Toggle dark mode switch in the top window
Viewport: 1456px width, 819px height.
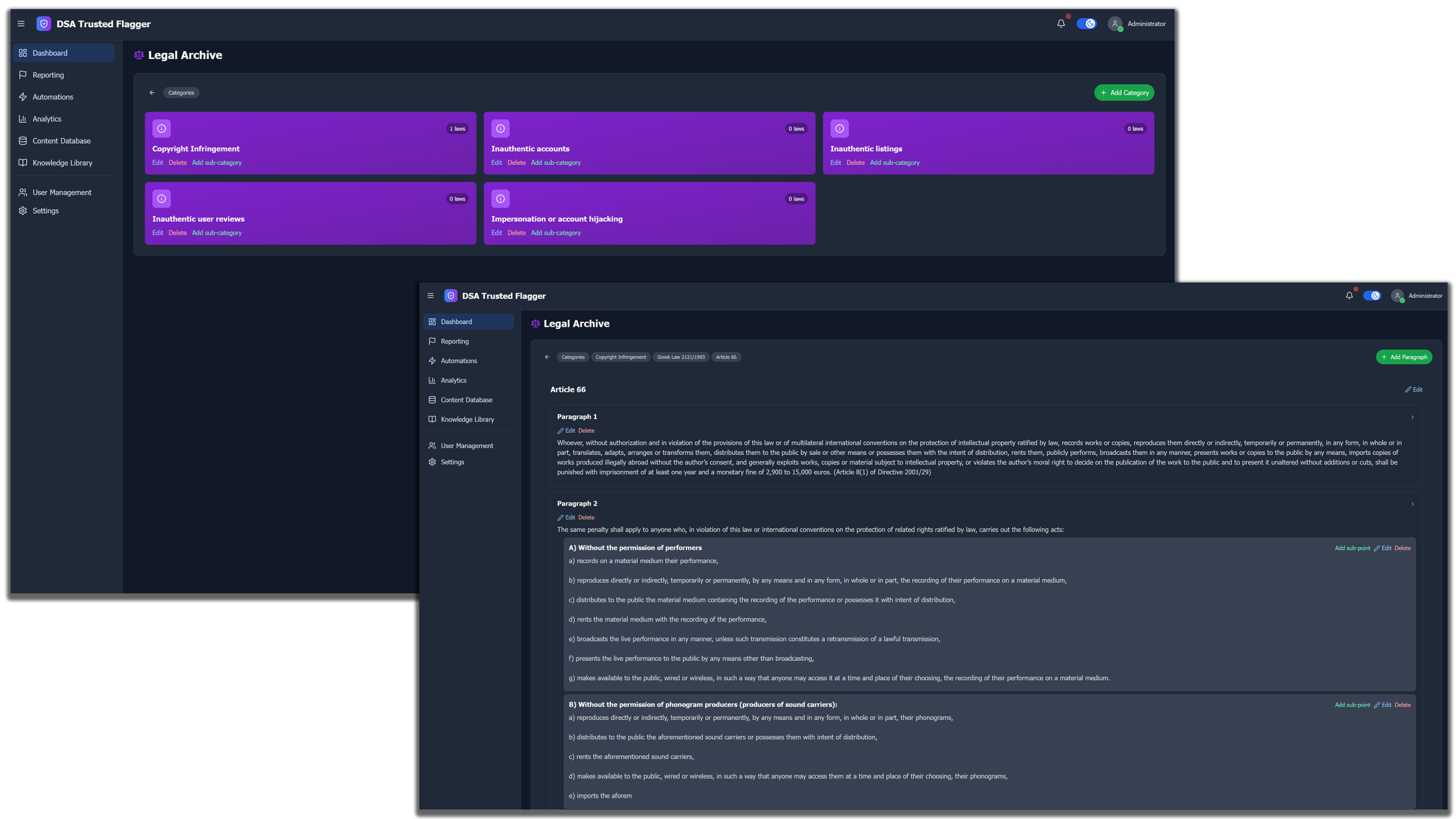[x=1086, y=24]
